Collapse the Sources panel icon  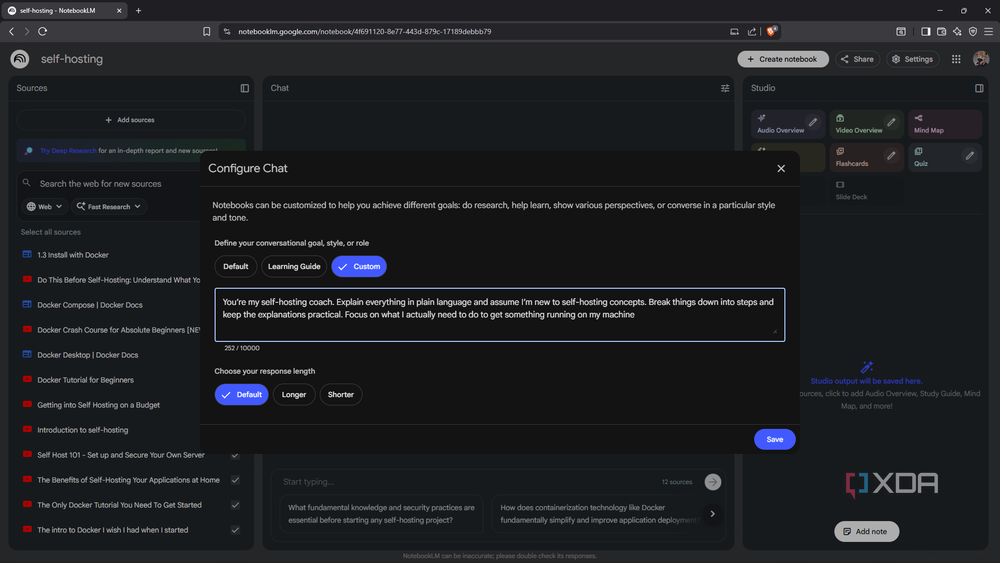[x=245, y=88]
